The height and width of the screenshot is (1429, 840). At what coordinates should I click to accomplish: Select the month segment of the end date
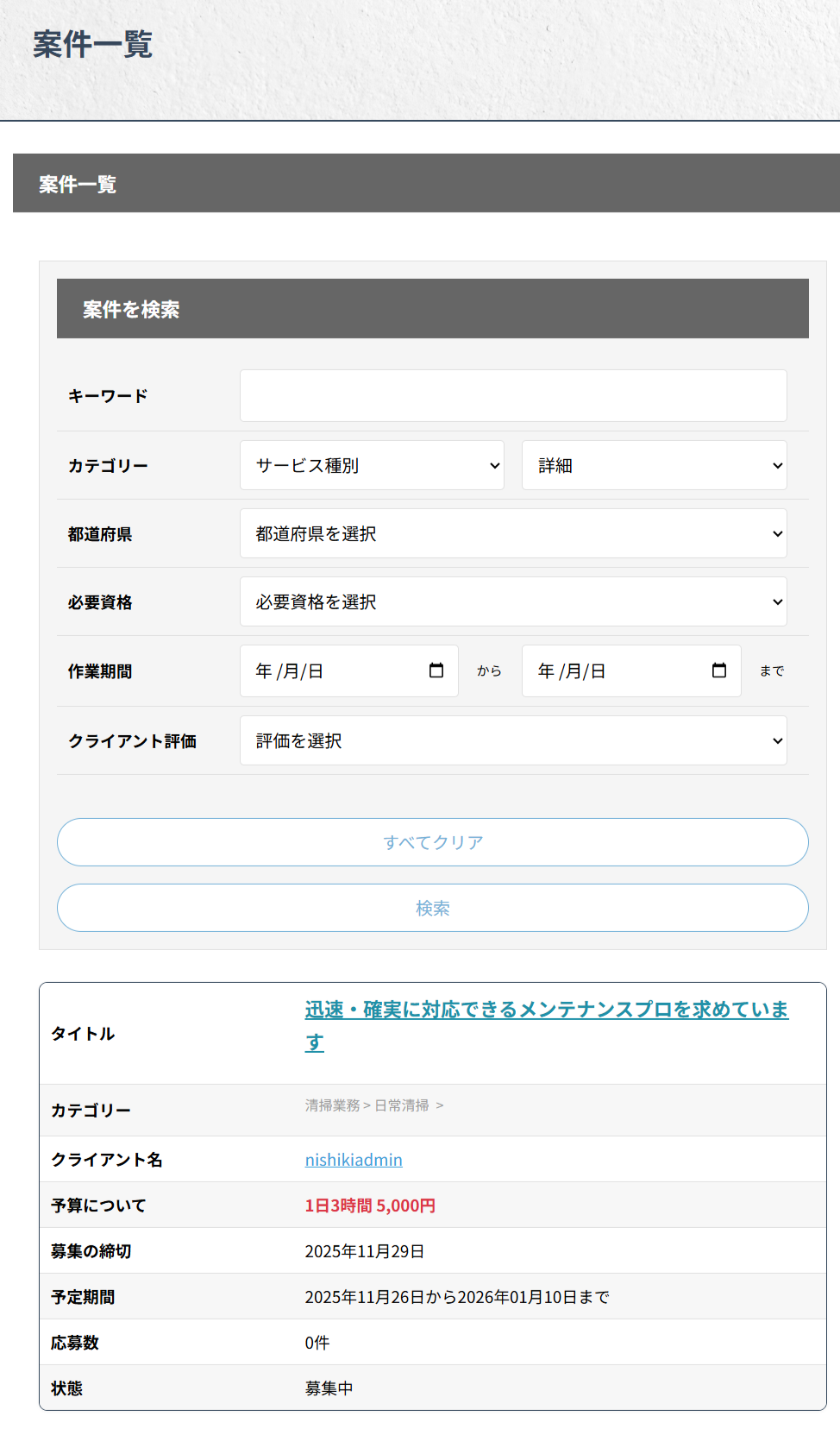(573, 671)
